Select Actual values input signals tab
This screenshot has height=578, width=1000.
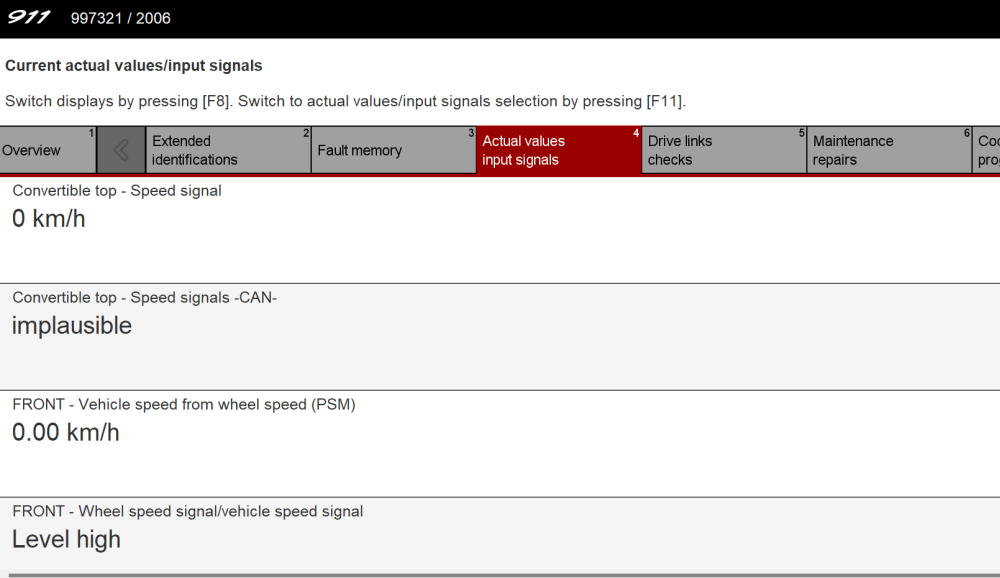(x=558, y=150)
